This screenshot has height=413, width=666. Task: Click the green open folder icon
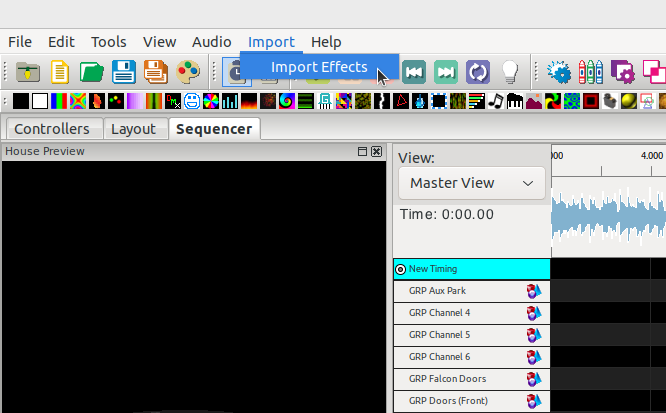(92, 72)
